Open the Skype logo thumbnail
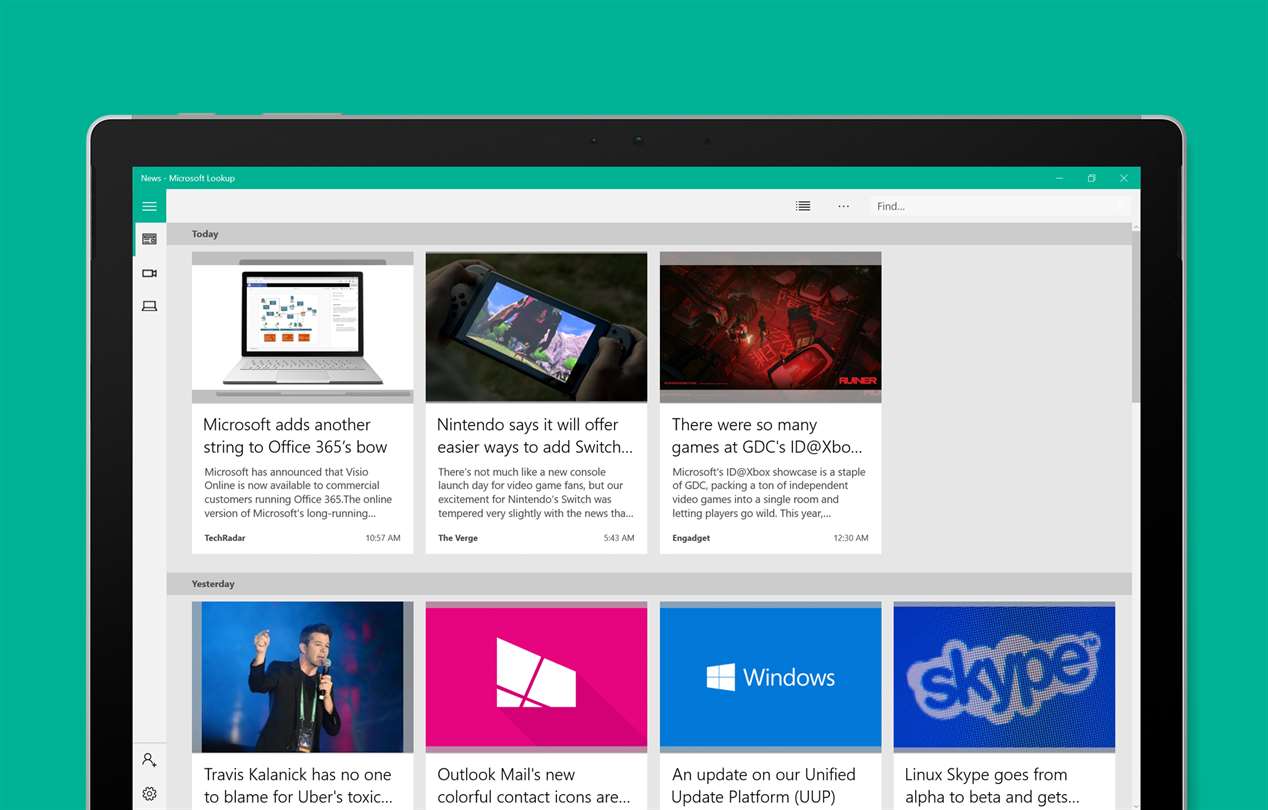The height and width of the screenshot is (810, 1268). click(1004, 677)
